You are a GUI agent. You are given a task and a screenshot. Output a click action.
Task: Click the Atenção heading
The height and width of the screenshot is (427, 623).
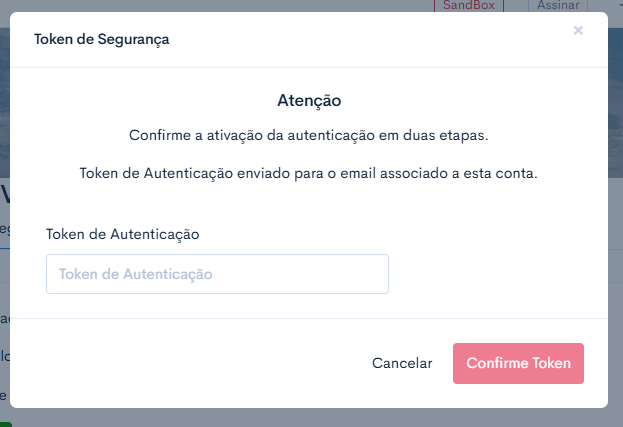click(x=309, y=100)
